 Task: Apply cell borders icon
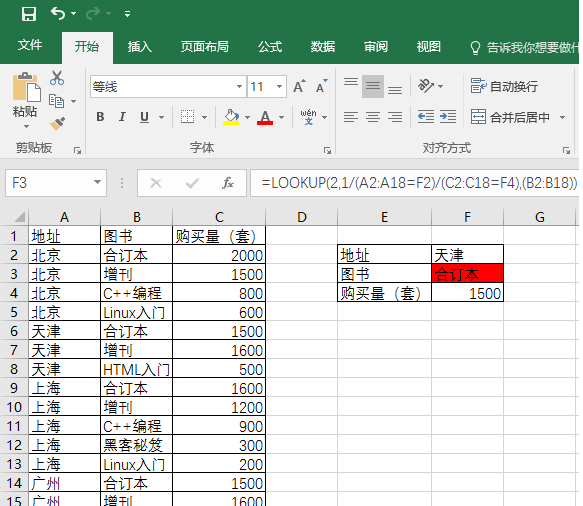tap(187, 117)
